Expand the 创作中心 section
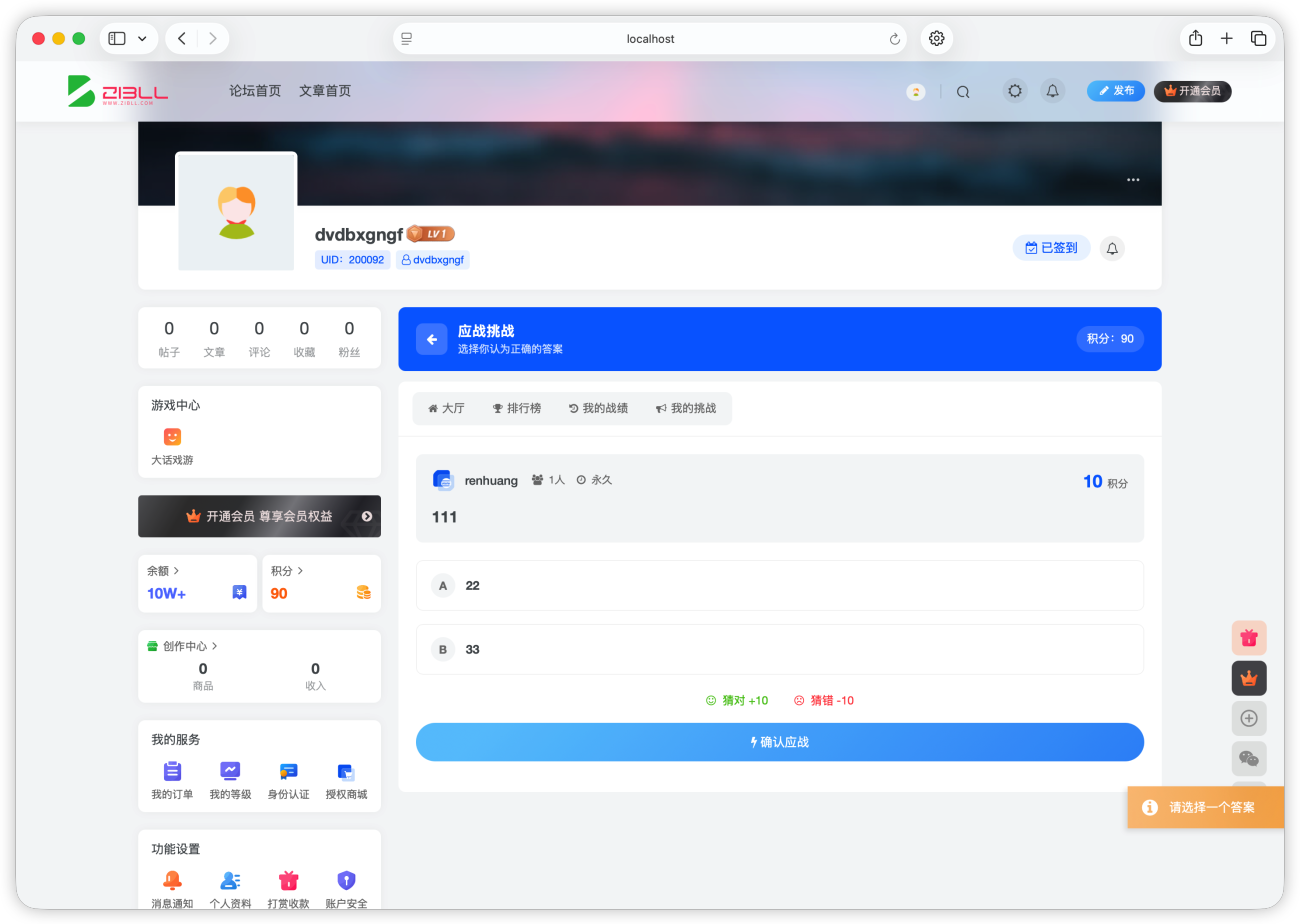The width and height of the screenshot is (1300, 924). (x=183, y=646)
